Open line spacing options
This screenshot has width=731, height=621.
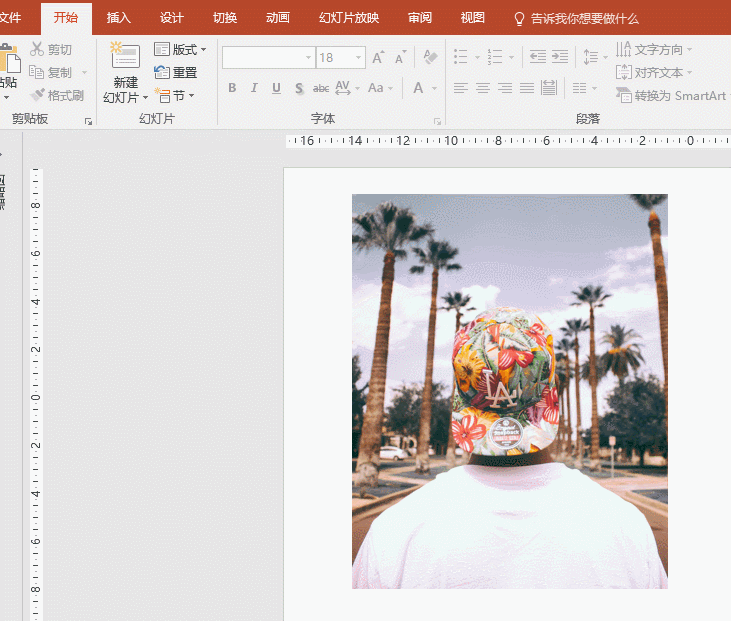(x=595, y=57)
